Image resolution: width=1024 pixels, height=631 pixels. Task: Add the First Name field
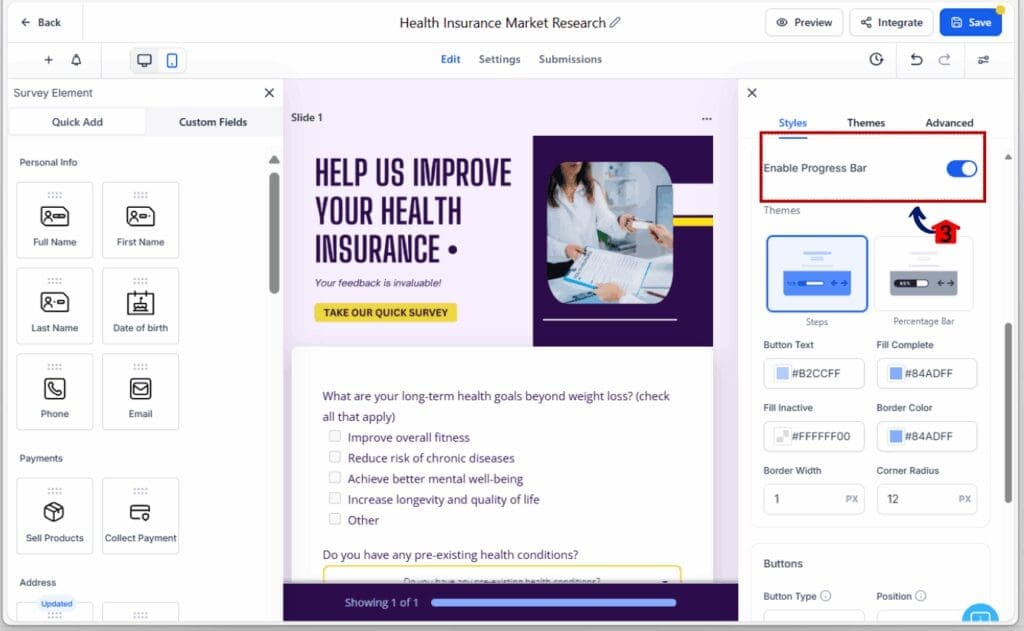(140, 220)
